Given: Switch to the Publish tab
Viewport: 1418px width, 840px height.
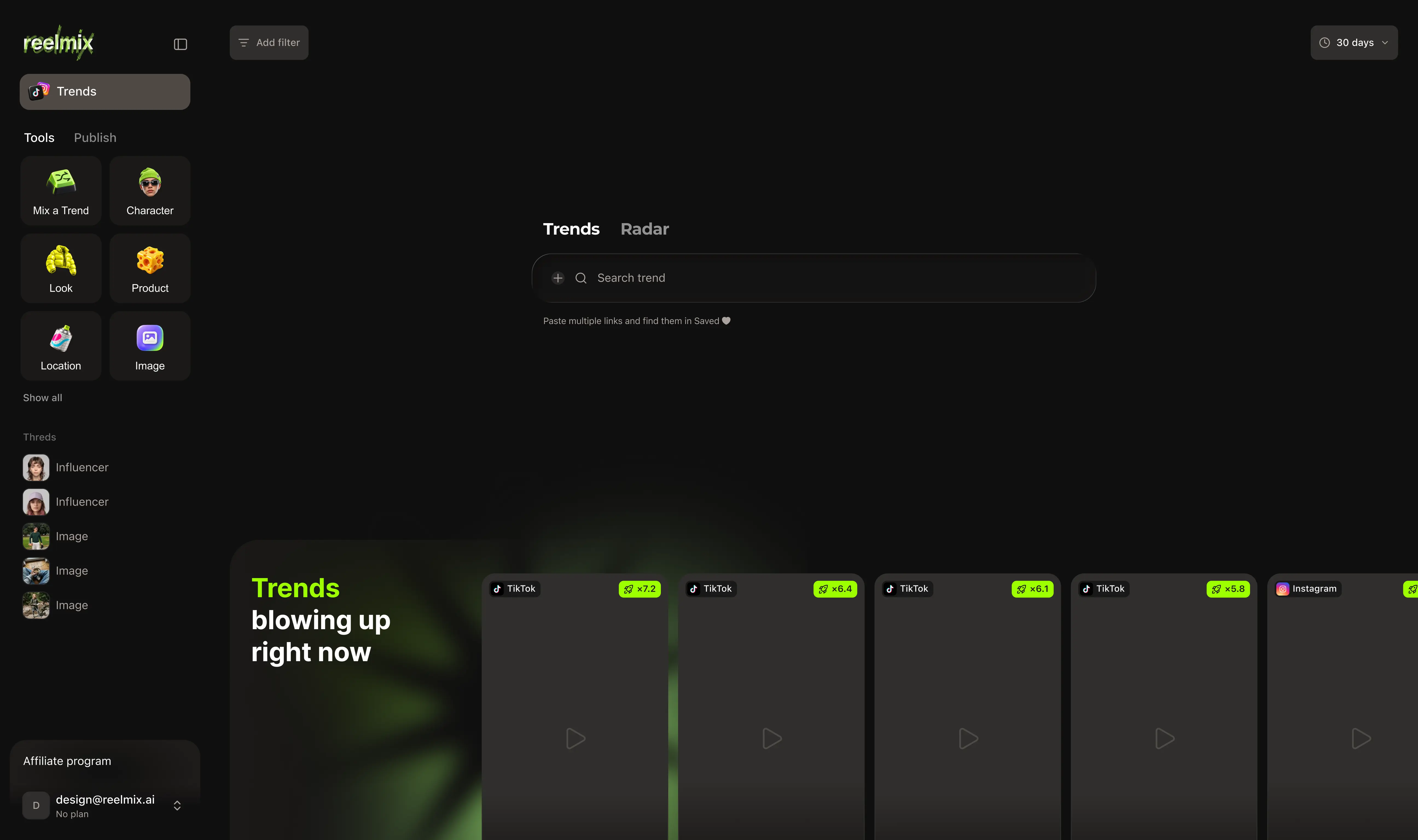Looking at the screenshot, I should pyautogui.click(x=95, y=138).
